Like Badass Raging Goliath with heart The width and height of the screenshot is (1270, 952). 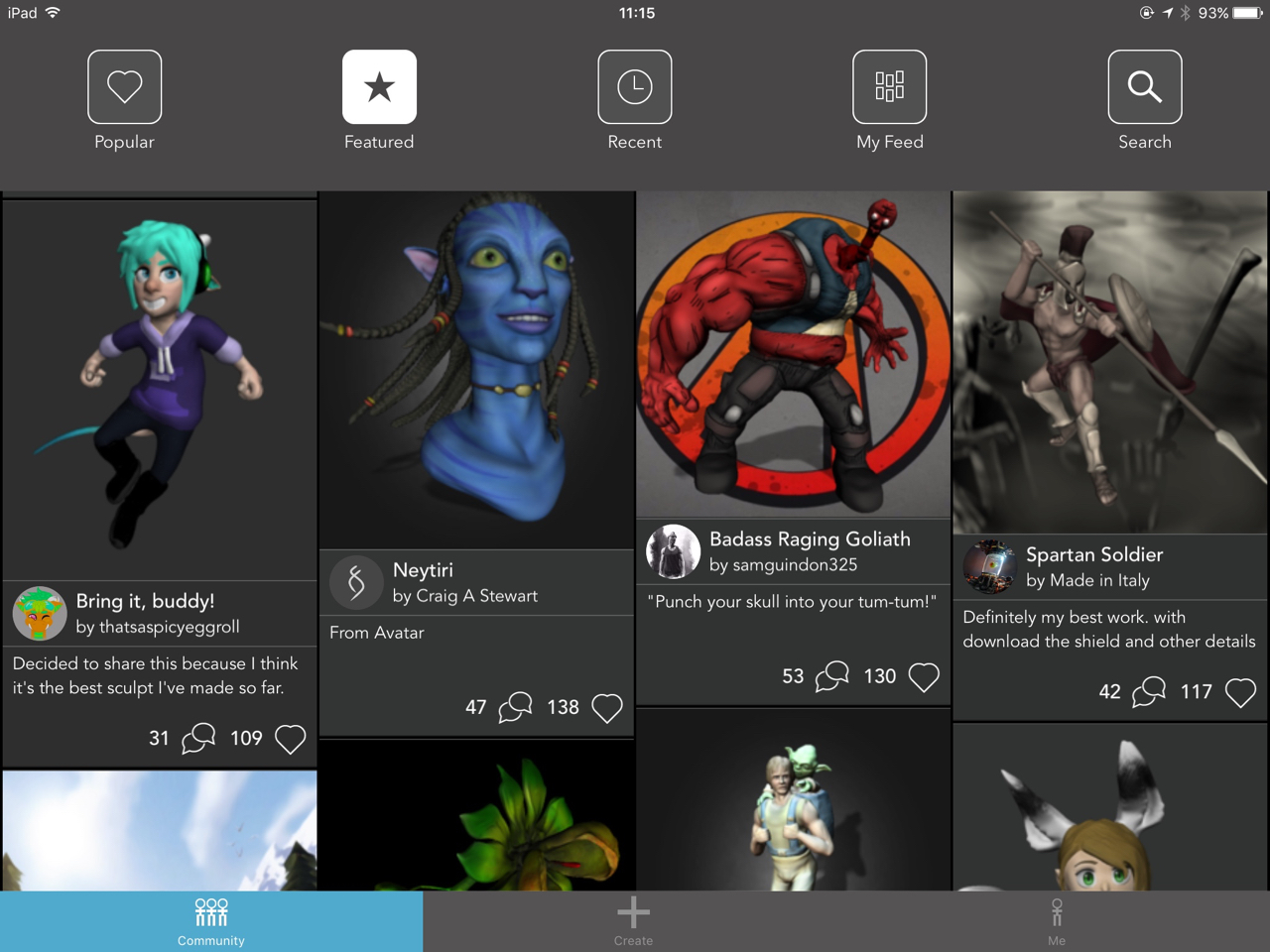[924, 676]
